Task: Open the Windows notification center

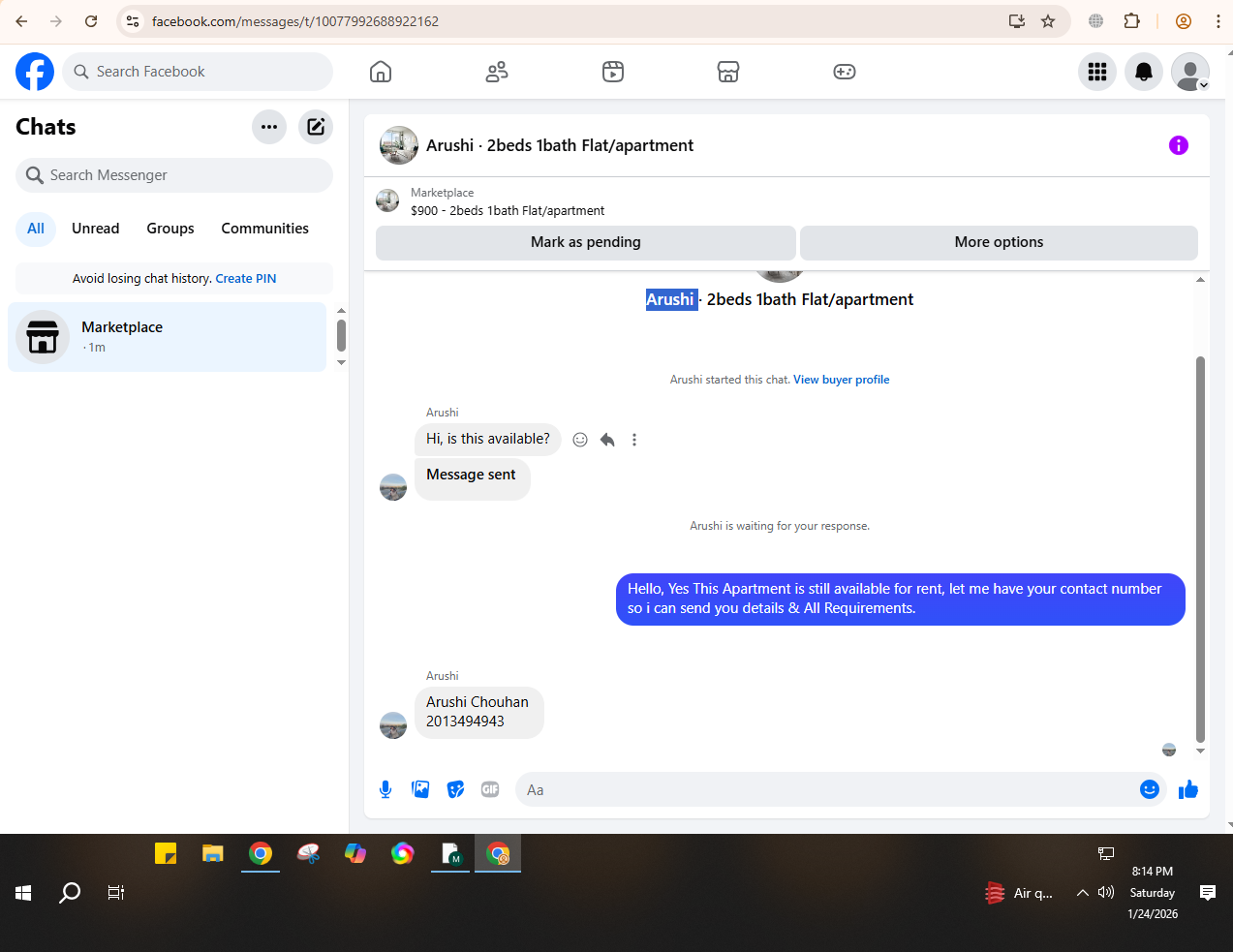Action: pos(1208,893)
